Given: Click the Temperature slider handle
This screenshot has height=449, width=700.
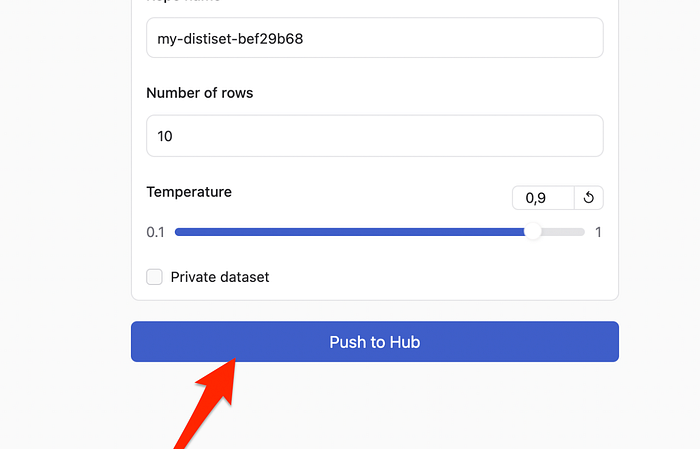Looking at the screenshot, I should point(534,231).
